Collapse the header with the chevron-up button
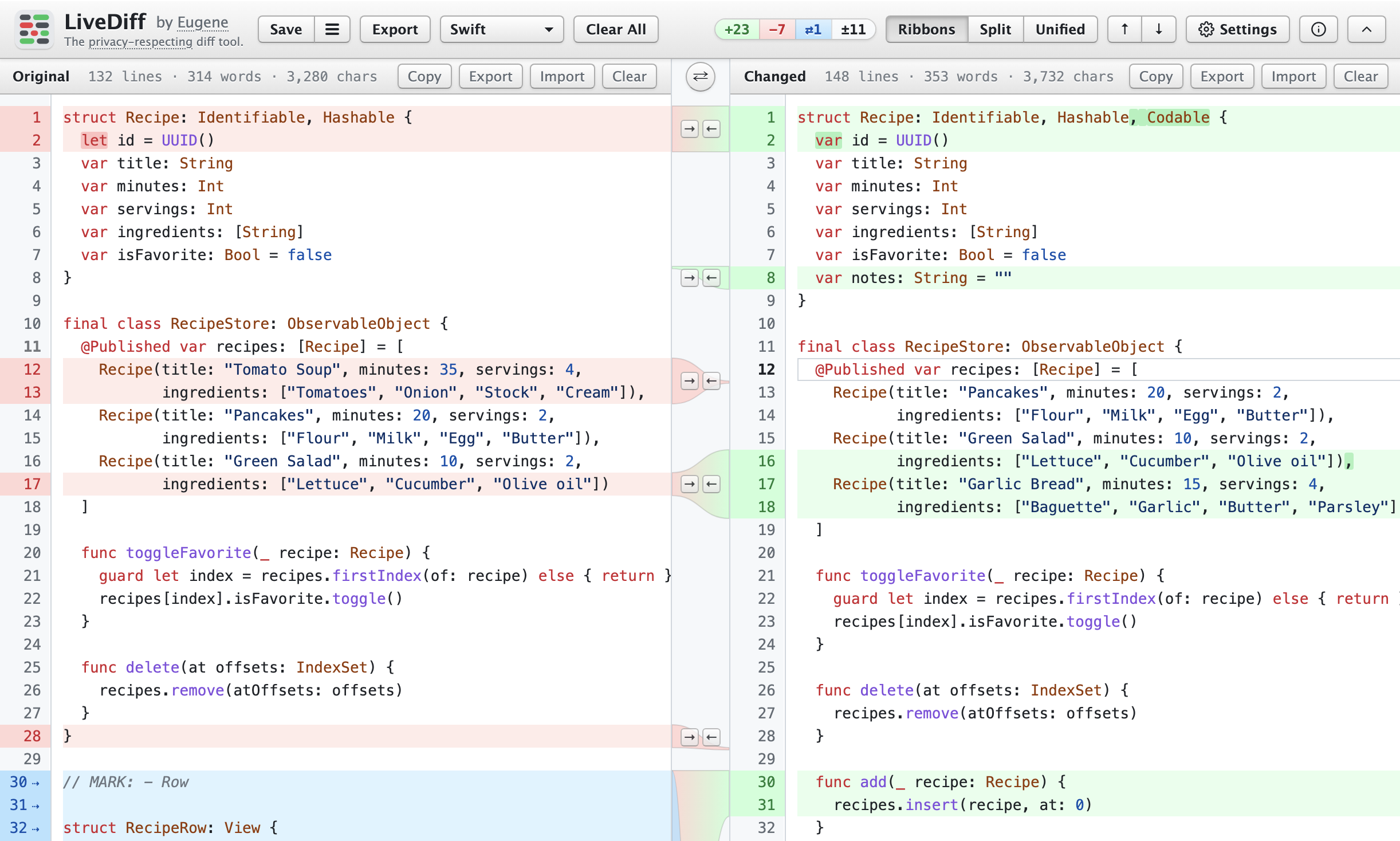The width and height of the screenshot is (1400, 841). pos(1366,29)
